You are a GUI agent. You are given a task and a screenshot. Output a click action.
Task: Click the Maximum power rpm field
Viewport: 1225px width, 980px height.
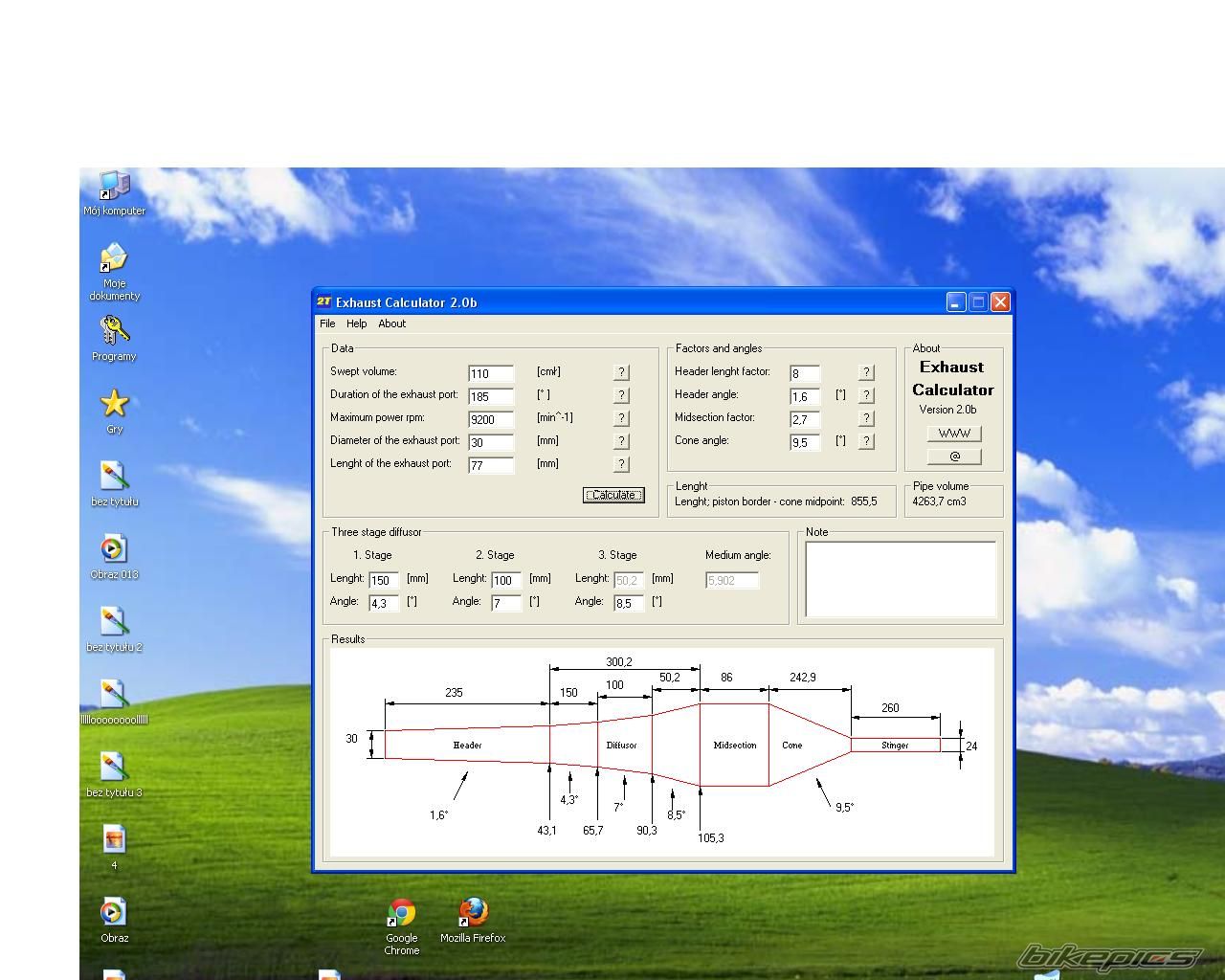pos(491,419)
